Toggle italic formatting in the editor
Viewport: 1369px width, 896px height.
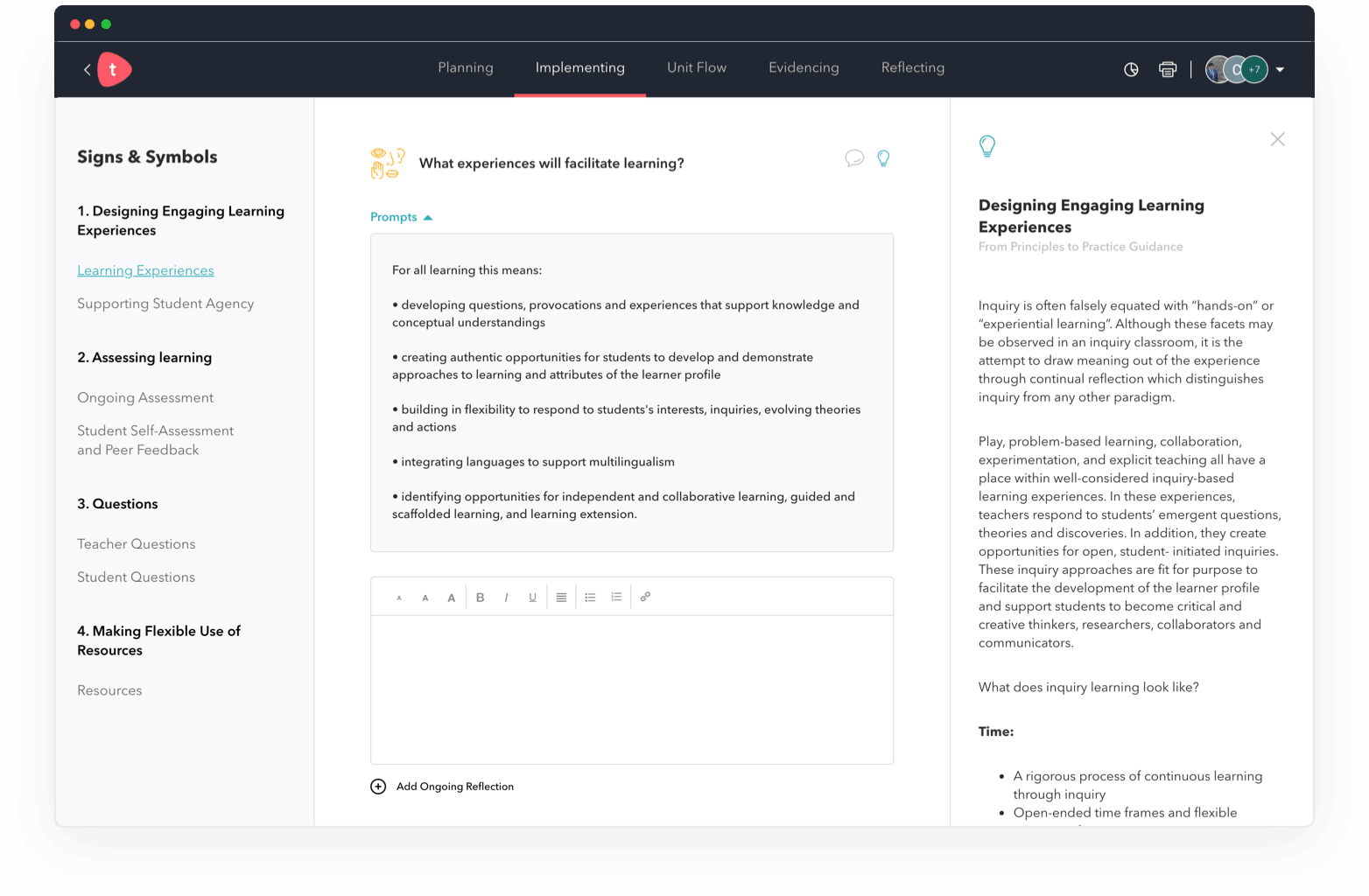coord(506,598)
